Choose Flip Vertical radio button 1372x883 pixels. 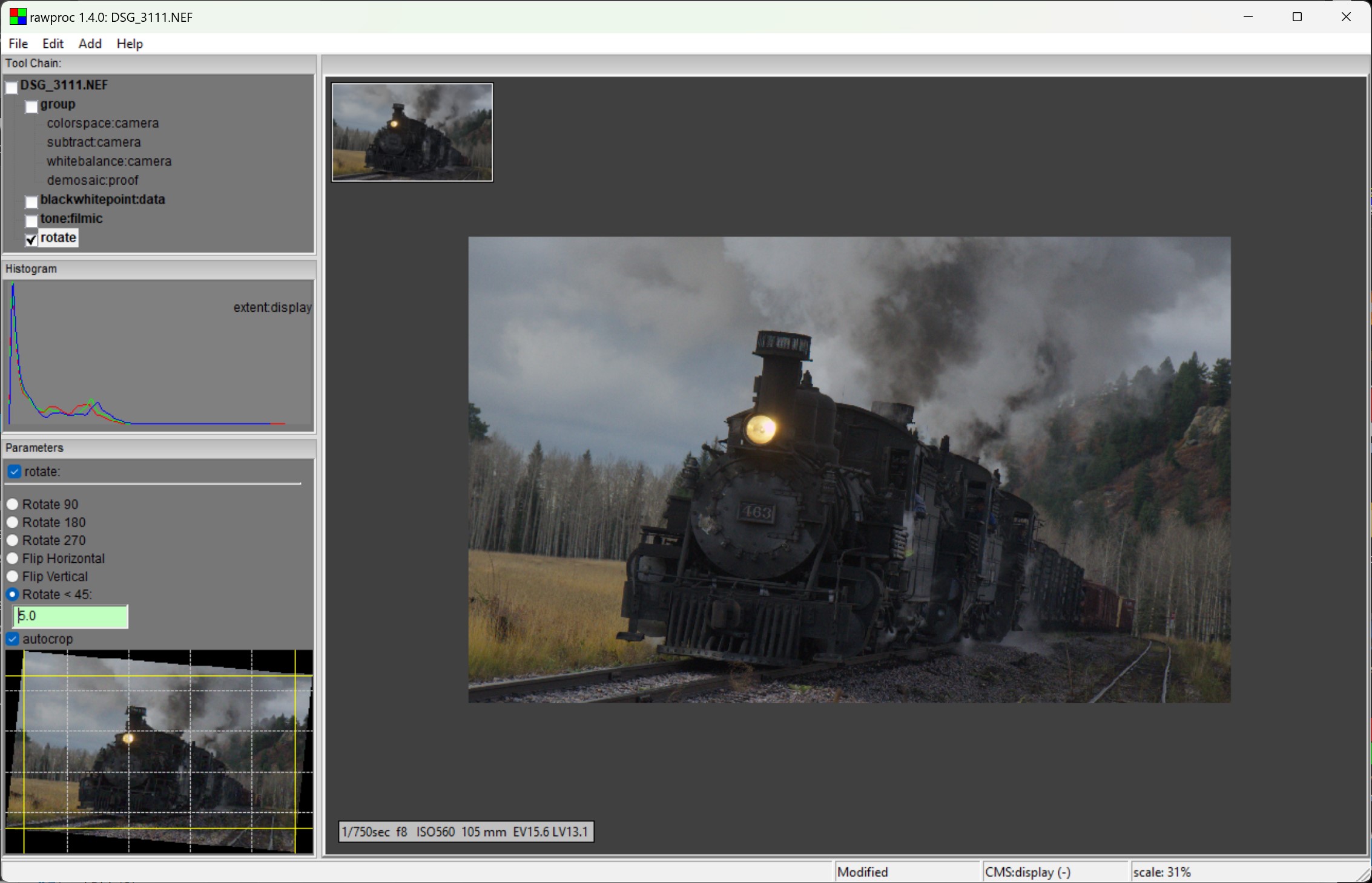coord(12,576)
